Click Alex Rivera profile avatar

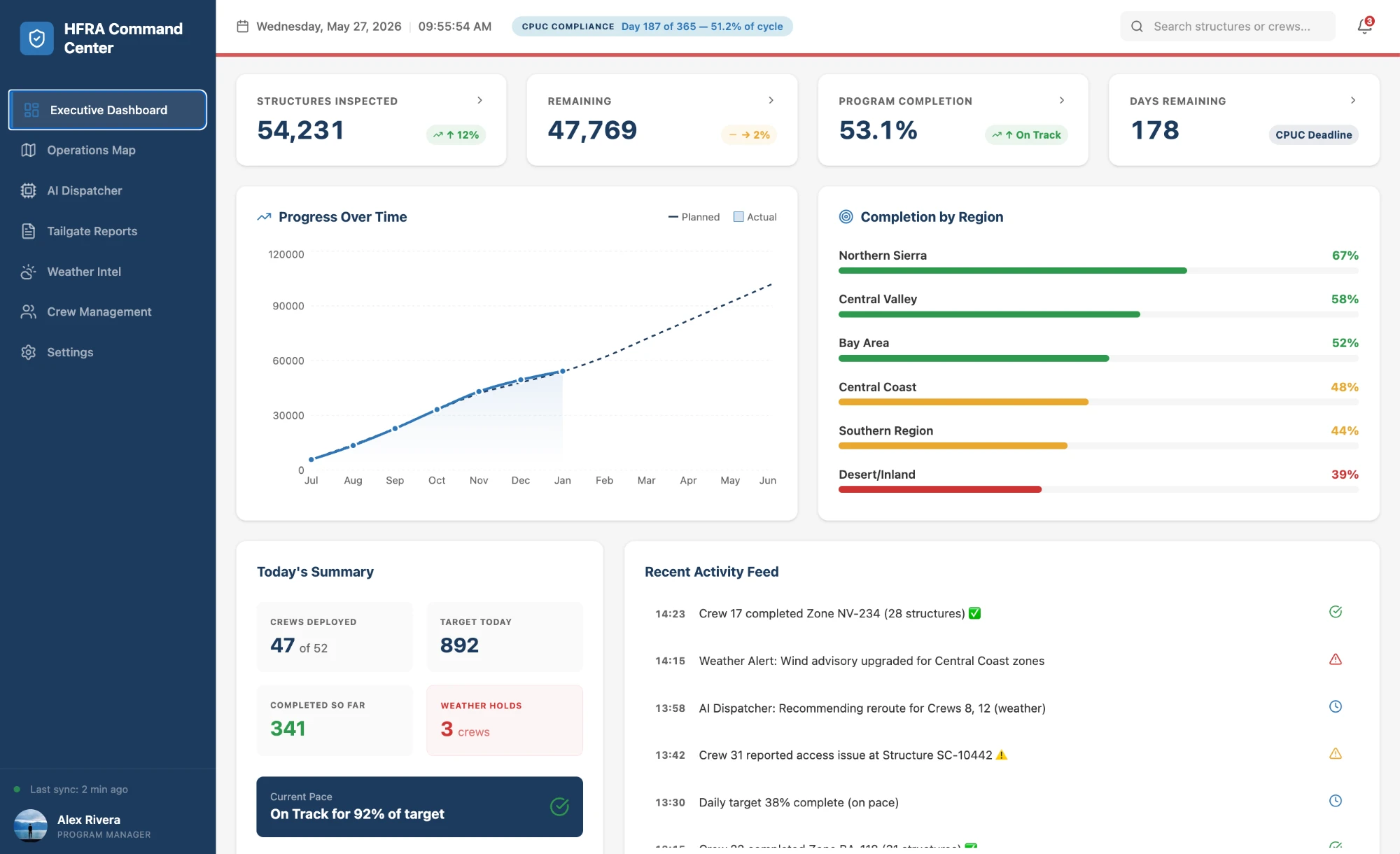coord(30,826)
